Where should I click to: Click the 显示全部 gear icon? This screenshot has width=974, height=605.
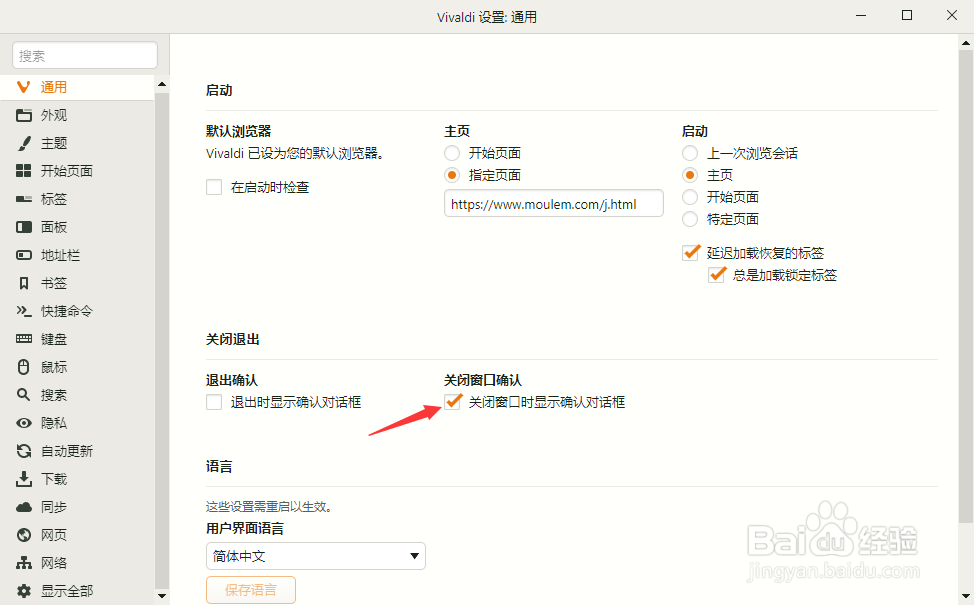coord(24,591)
